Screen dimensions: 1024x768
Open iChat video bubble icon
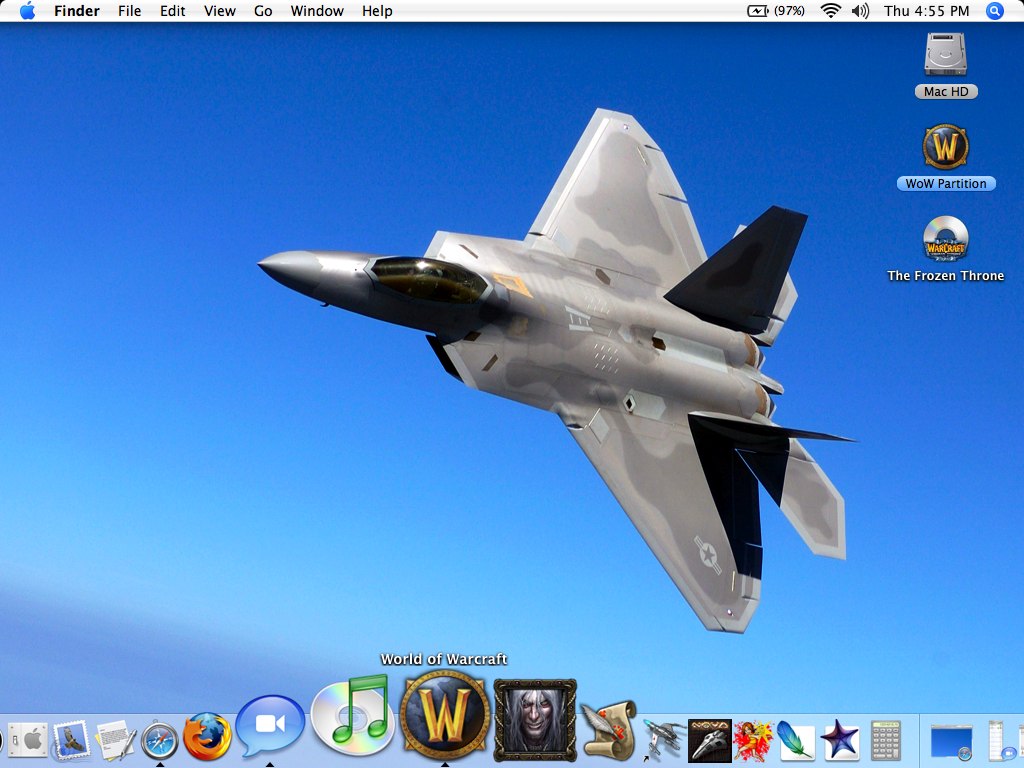coord(270,728)
